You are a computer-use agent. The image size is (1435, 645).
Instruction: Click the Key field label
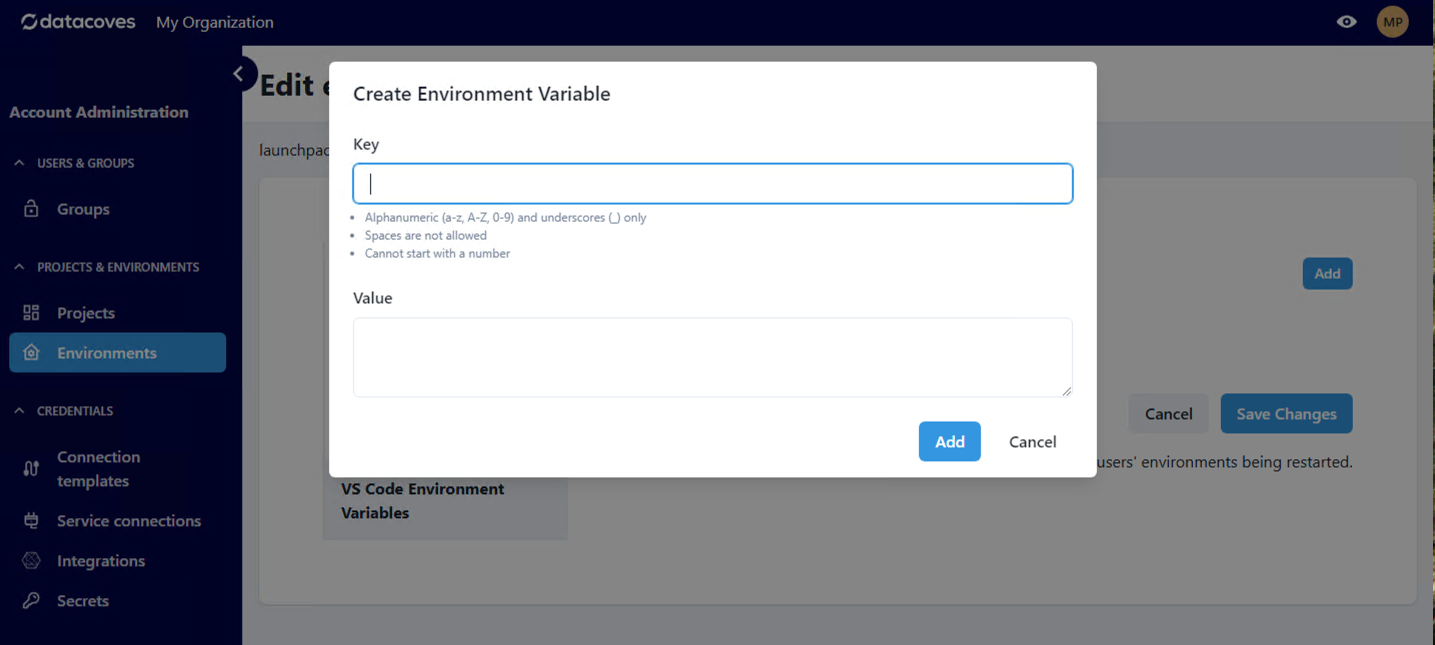point(366,144)
